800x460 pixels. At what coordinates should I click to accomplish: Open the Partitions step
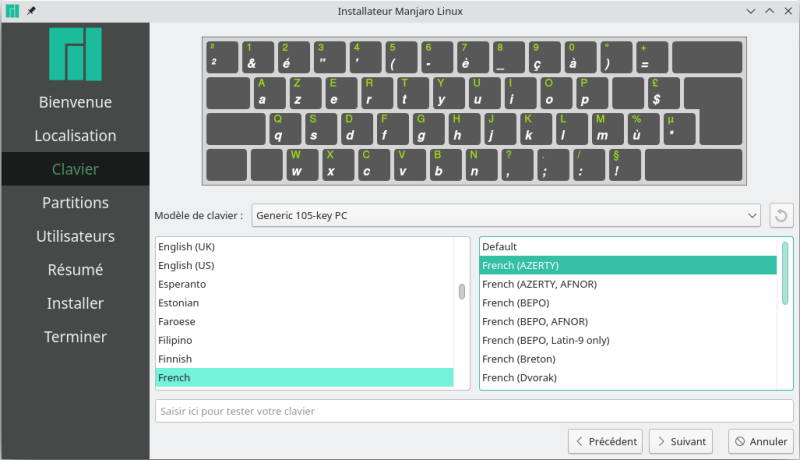[76, 202]
